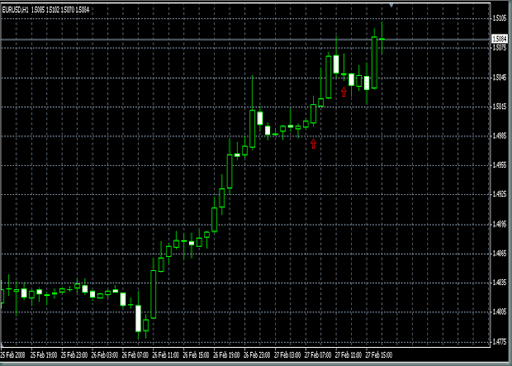Click the 1.4925 price scale label
Screen dimensions: 512x366
[499, 194]
